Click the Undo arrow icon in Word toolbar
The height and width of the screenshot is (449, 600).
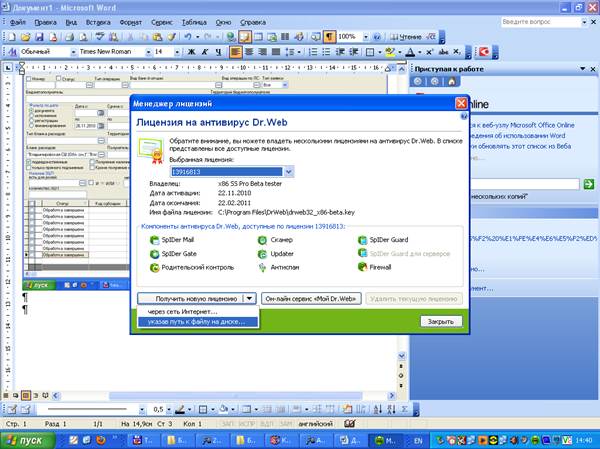[188, 37]
